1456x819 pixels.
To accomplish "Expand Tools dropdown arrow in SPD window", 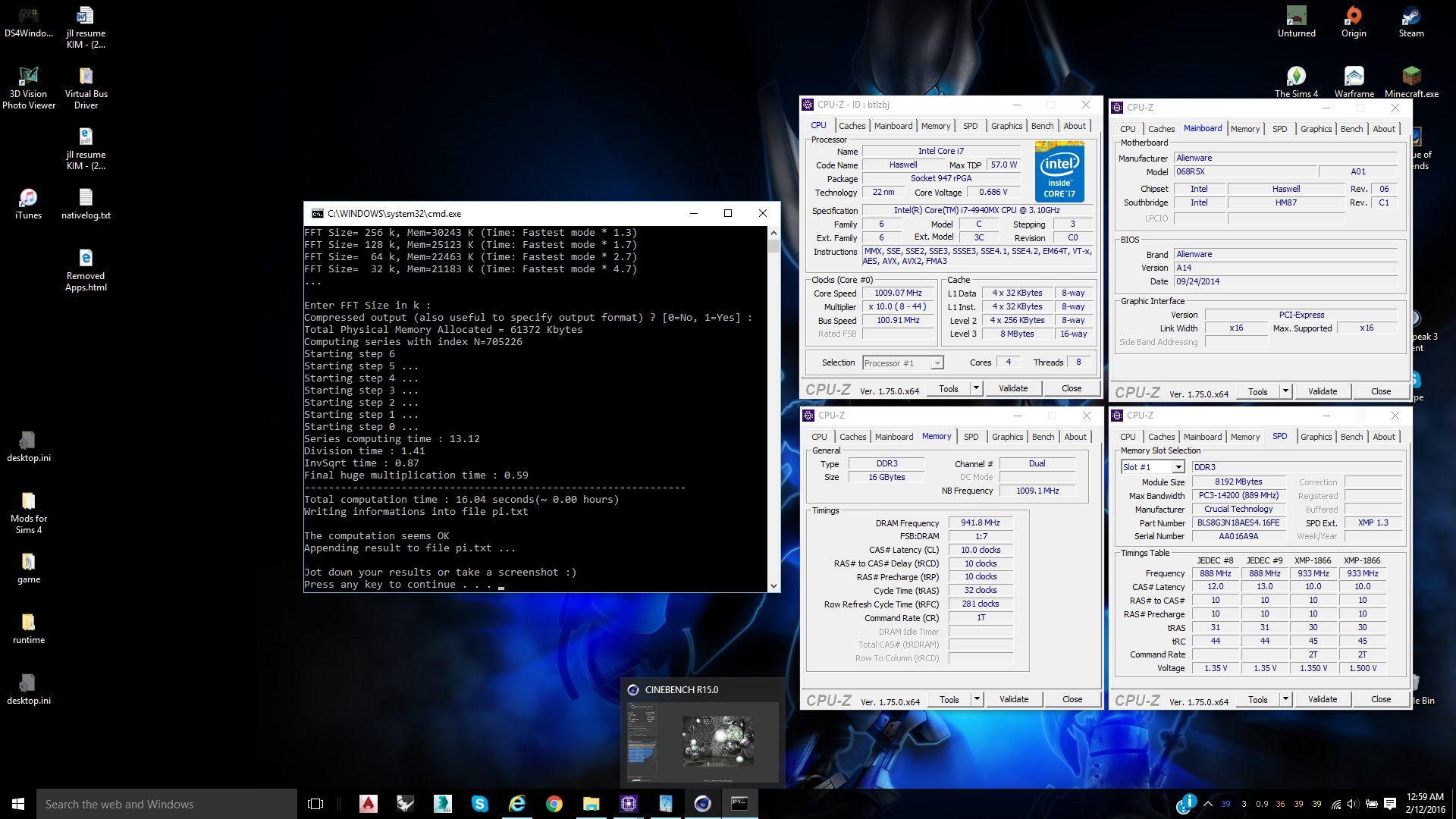I will click(1285, 699).
